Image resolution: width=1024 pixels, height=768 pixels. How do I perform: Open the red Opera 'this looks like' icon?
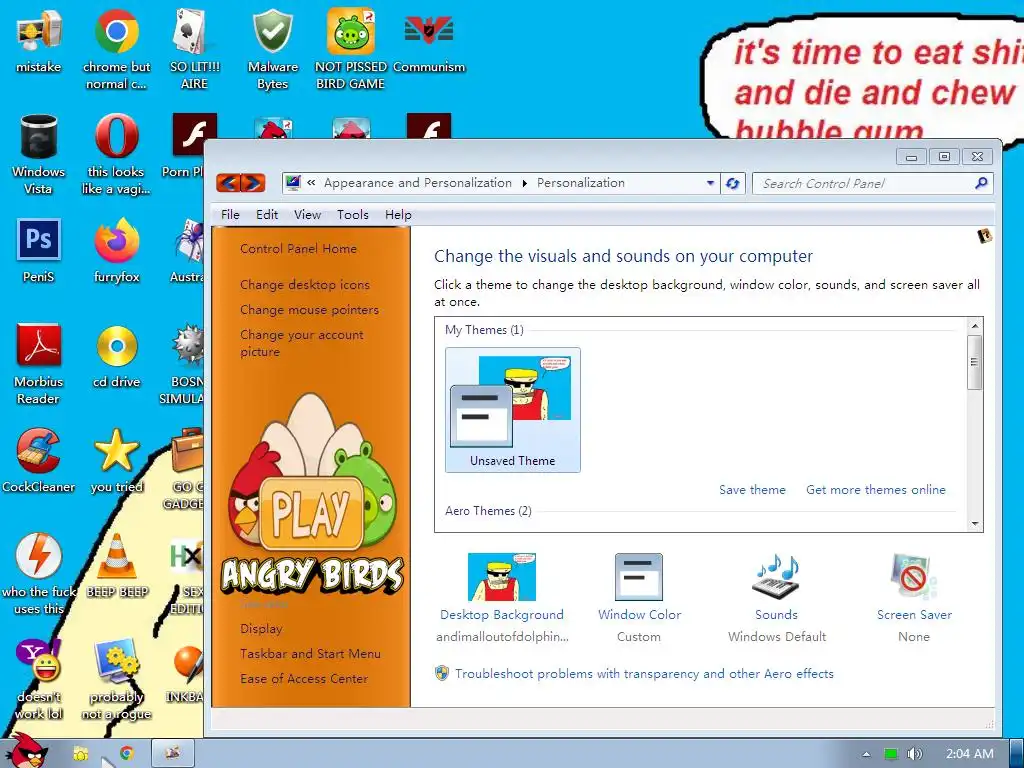pos(116,155)
